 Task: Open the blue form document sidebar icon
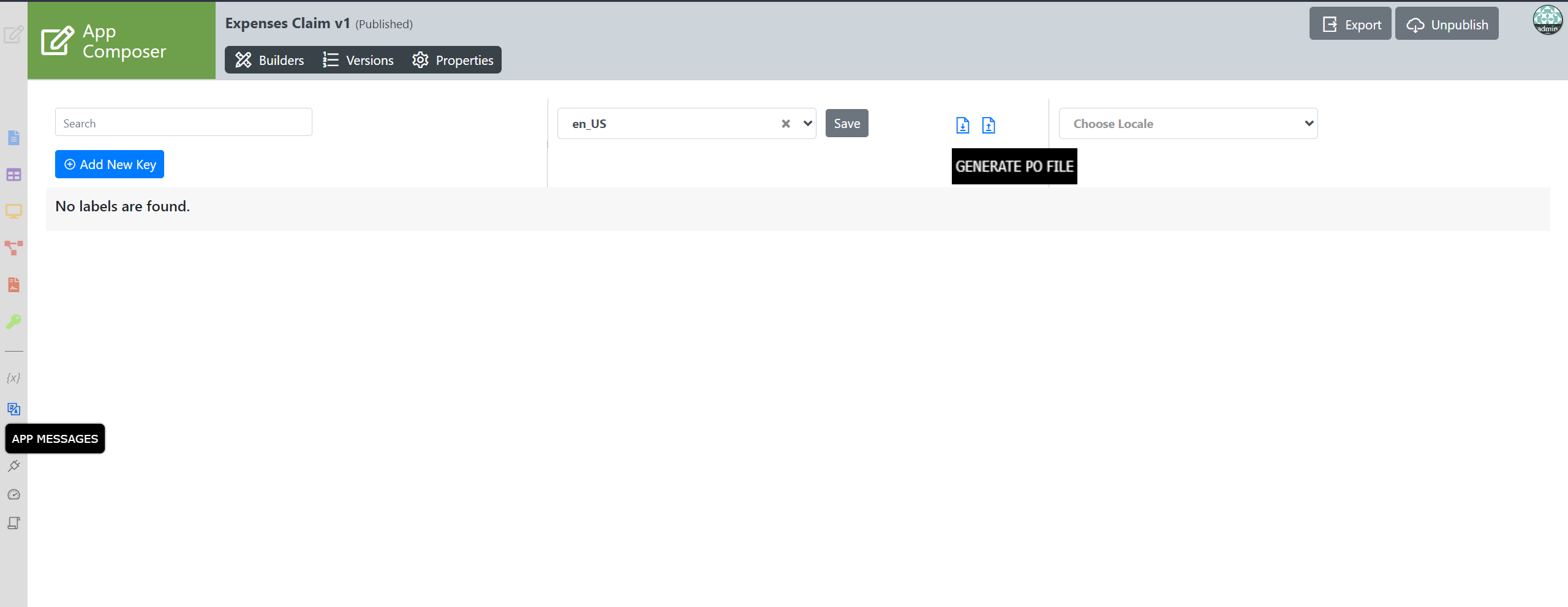click(x=13, y=138)
